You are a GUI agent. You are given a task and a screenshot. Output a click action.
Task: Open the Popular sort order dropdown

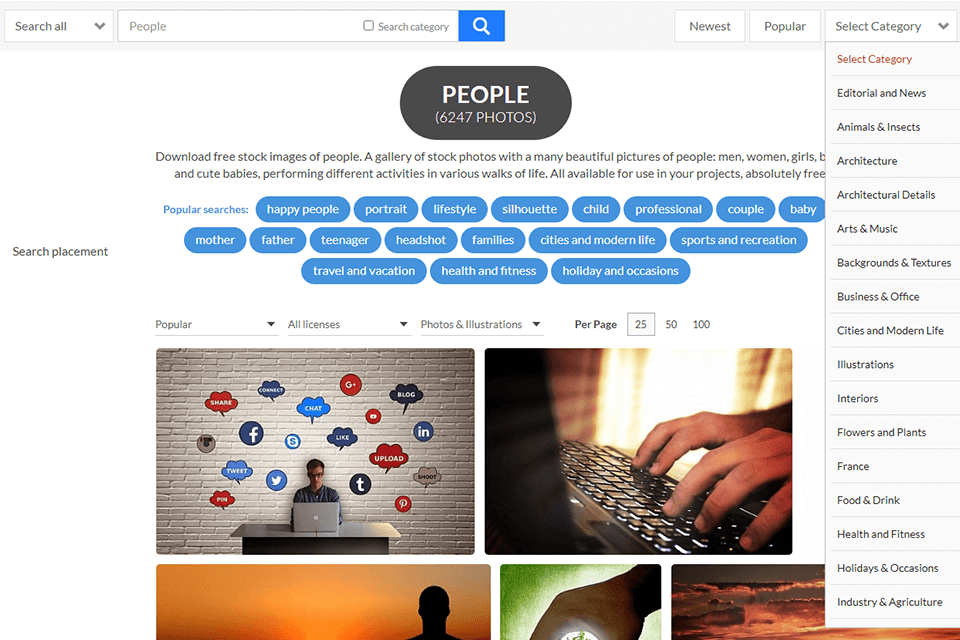(x=216, y=325)
